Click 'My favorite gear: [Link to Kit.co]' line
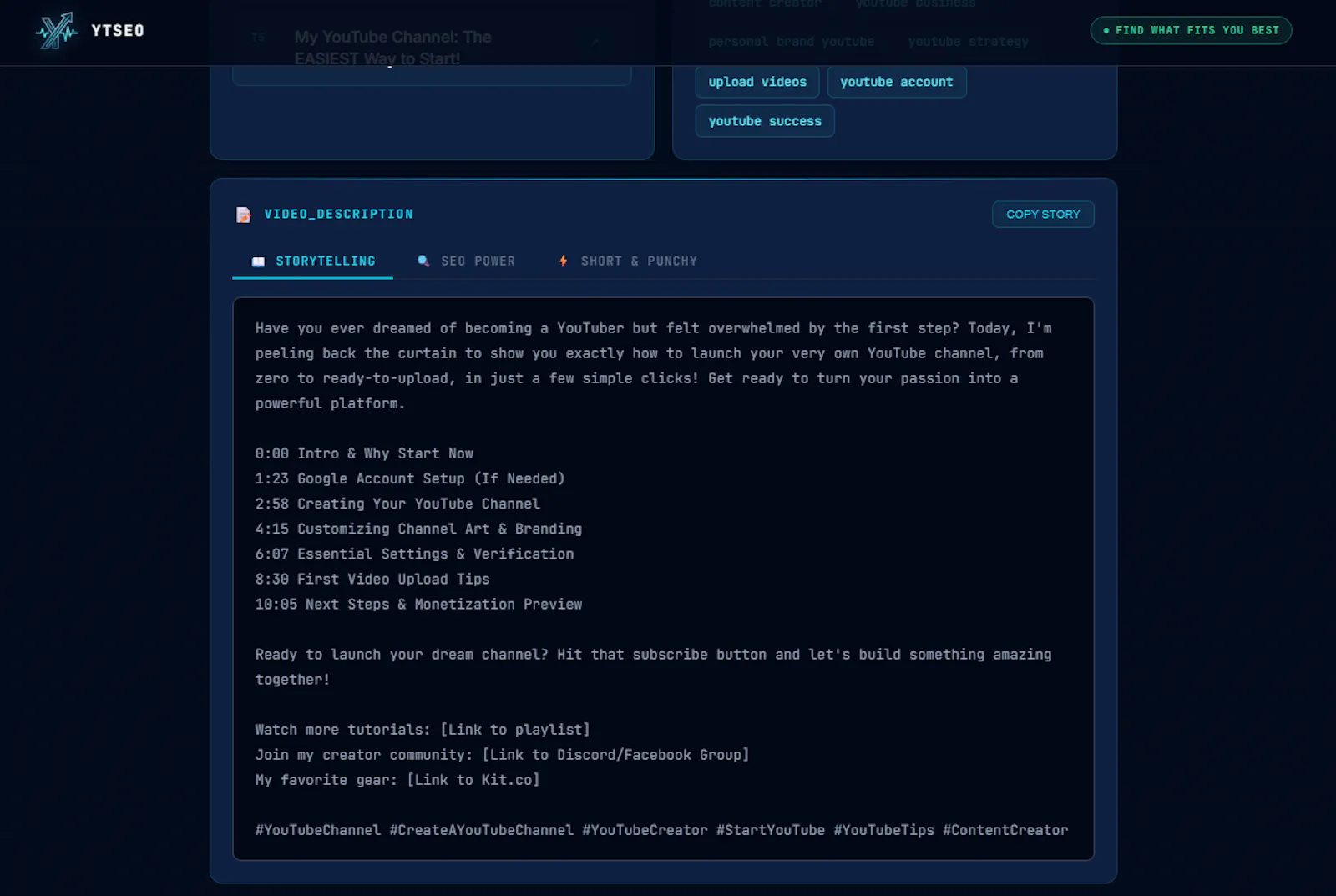The width and height of the screenshot is (1336, 896). [x=397, y=780]
